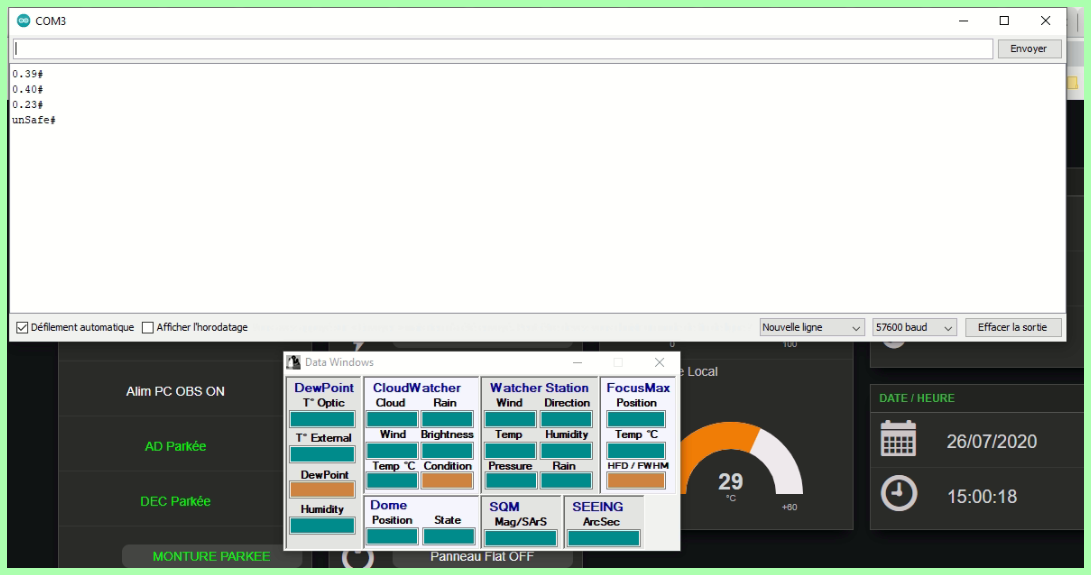Screen dimensions: 1091x575
Task: Click the DEC Parkée status text
Action: pyautogui.click(x=175, y=501)
